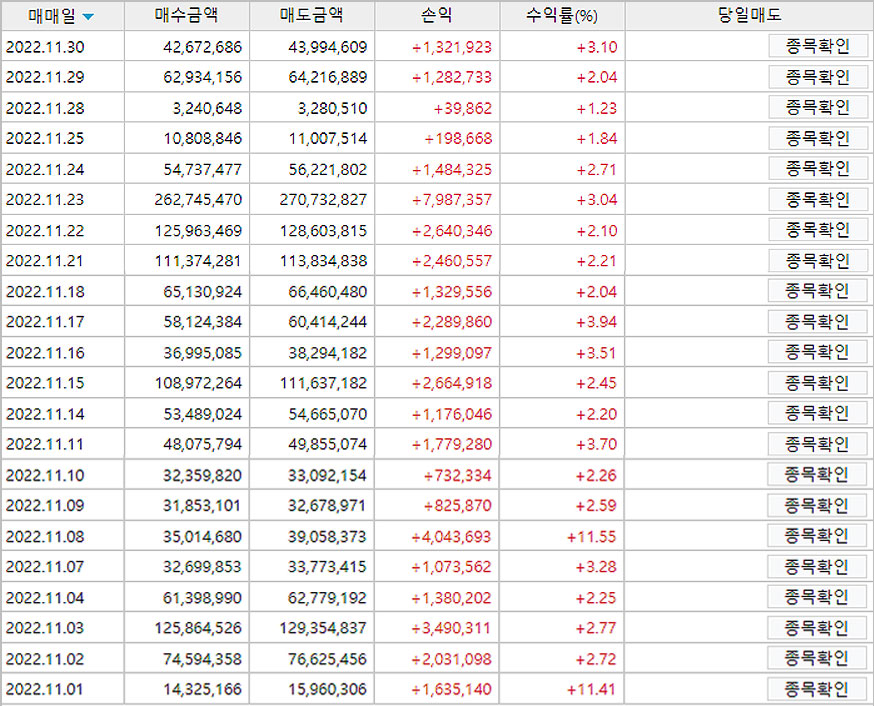Click return rate +1.23
The width and height of the screenshot is (874, 706).
[597, 108]
